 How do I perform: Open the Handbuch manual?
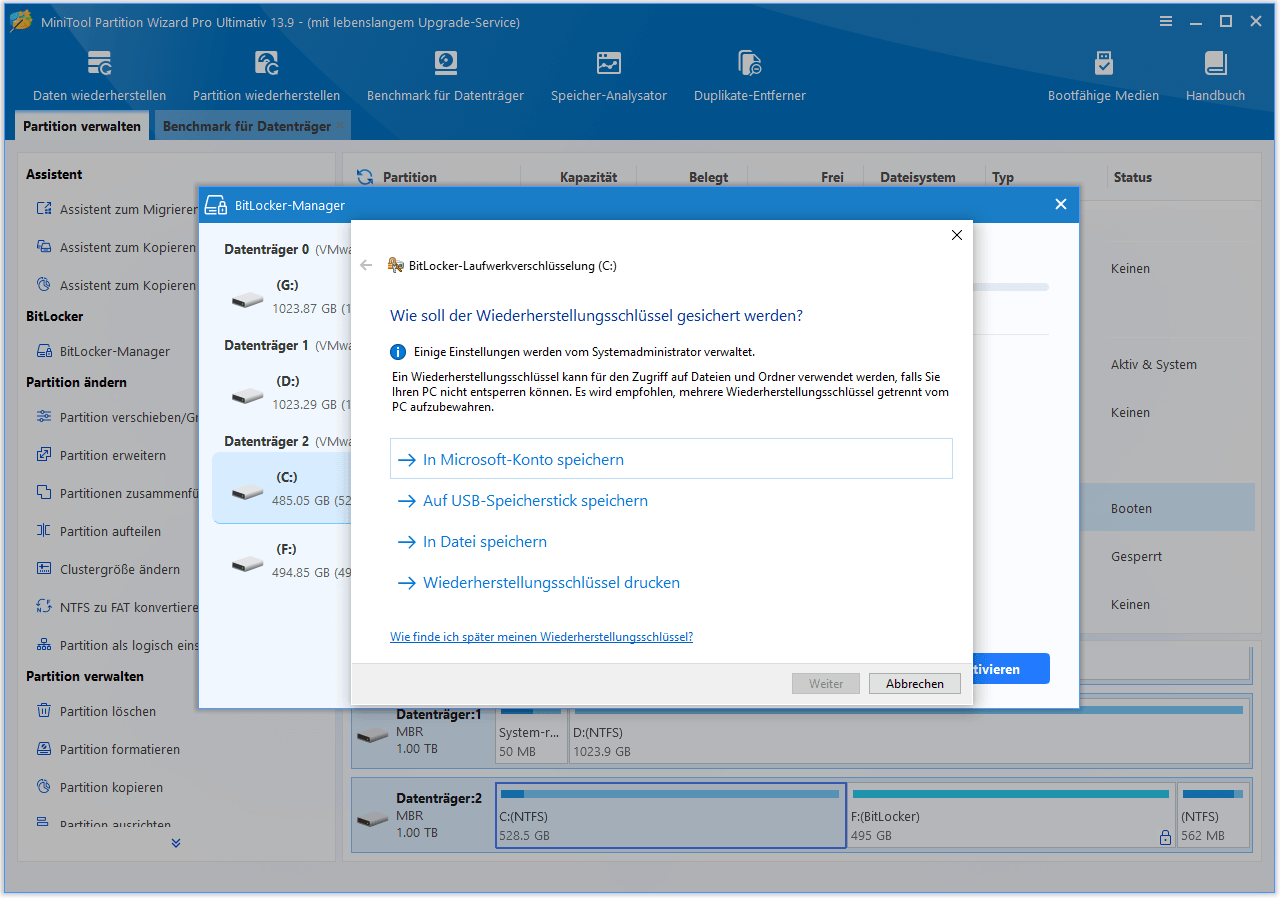[x=1215, y=76]
